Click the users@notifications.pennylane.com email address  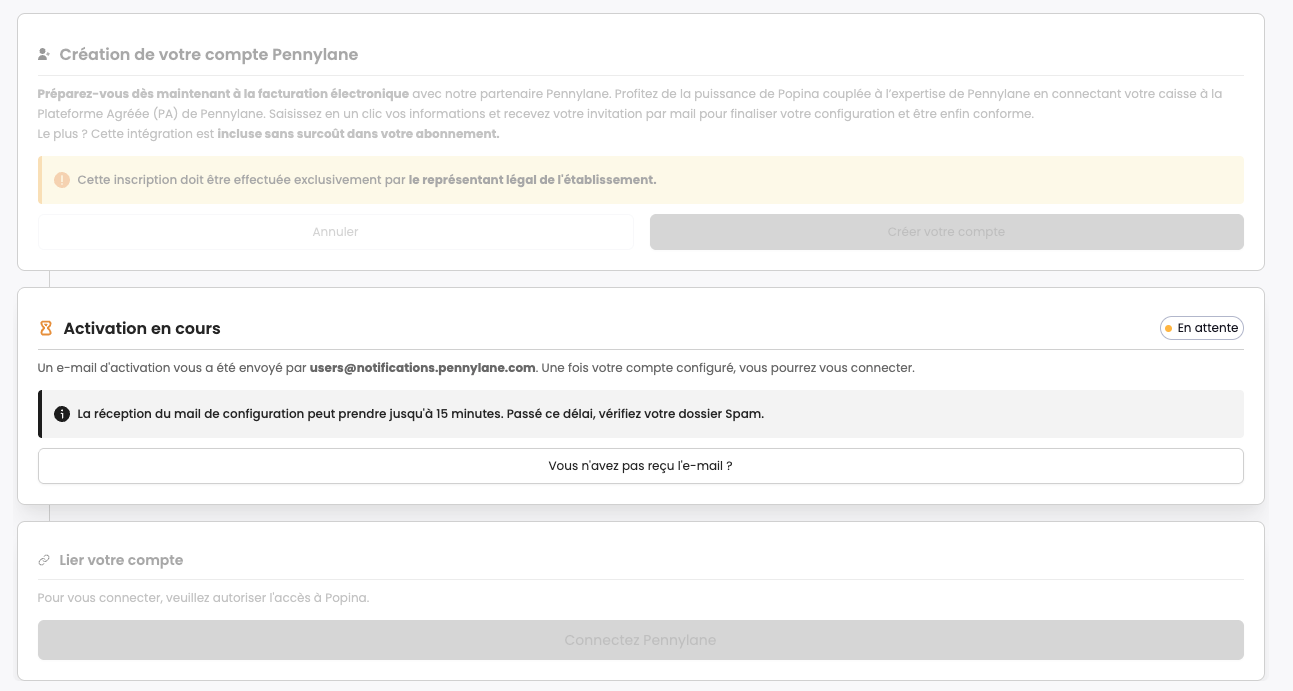423,368
